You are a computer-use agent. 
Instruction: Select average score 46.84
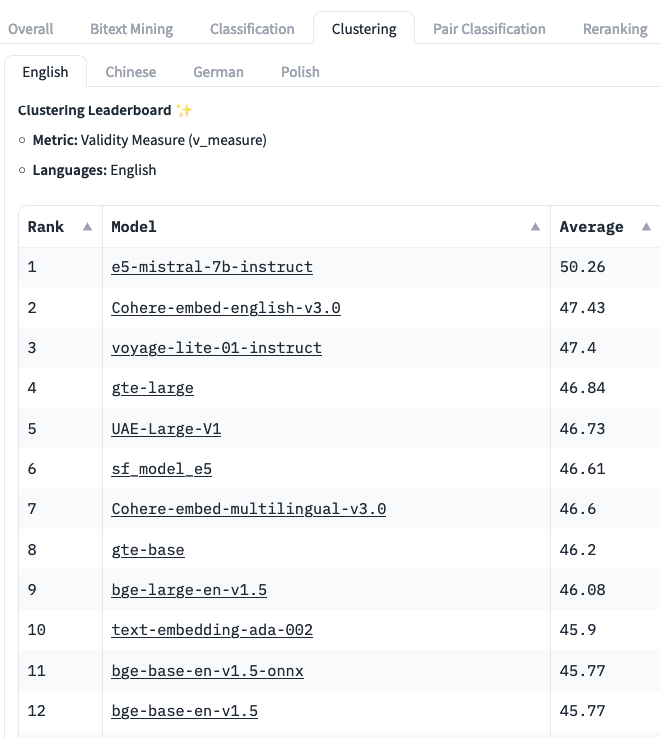click(x=582, y=388)
